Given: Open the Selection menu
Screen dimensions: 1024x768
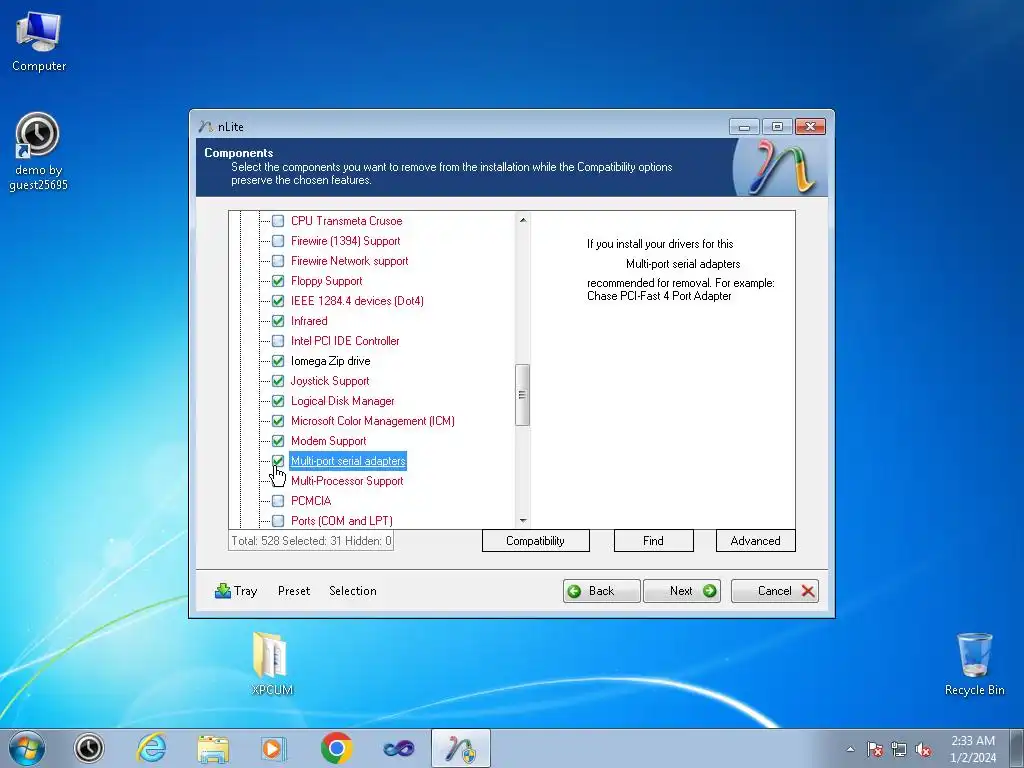Looking at the screenshot, I should coord(353,590).
